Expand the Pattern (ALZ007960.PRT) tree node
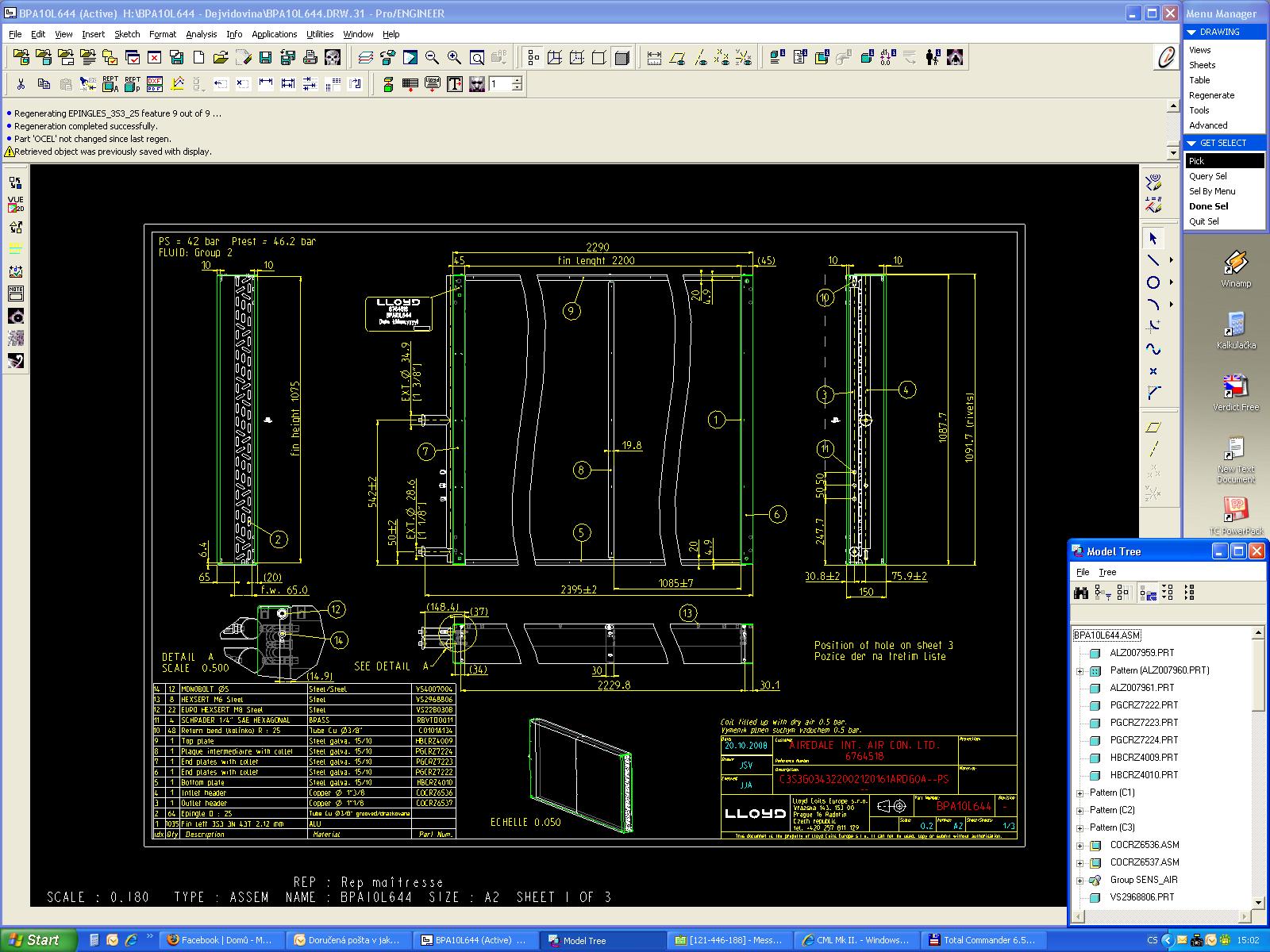Viewport: 1270px width, 952px height. pos(1079,671)
